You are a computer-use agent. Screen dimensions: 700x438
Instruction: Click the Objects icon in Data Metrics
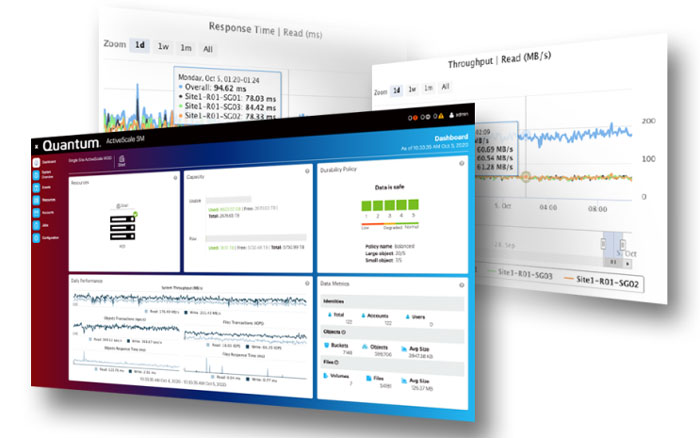tap(365, 346)
